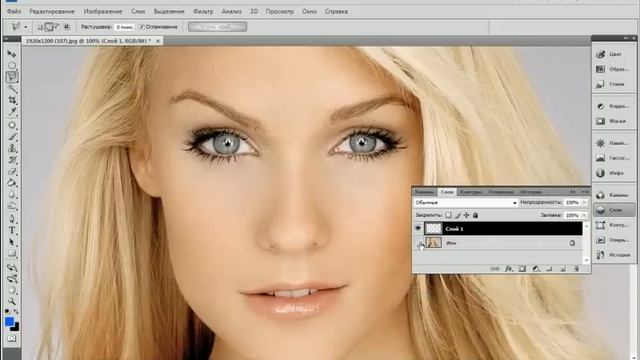Toggle Quick Mask mode
The height and width of the screenshot is (360, 640).
point(12,338)
